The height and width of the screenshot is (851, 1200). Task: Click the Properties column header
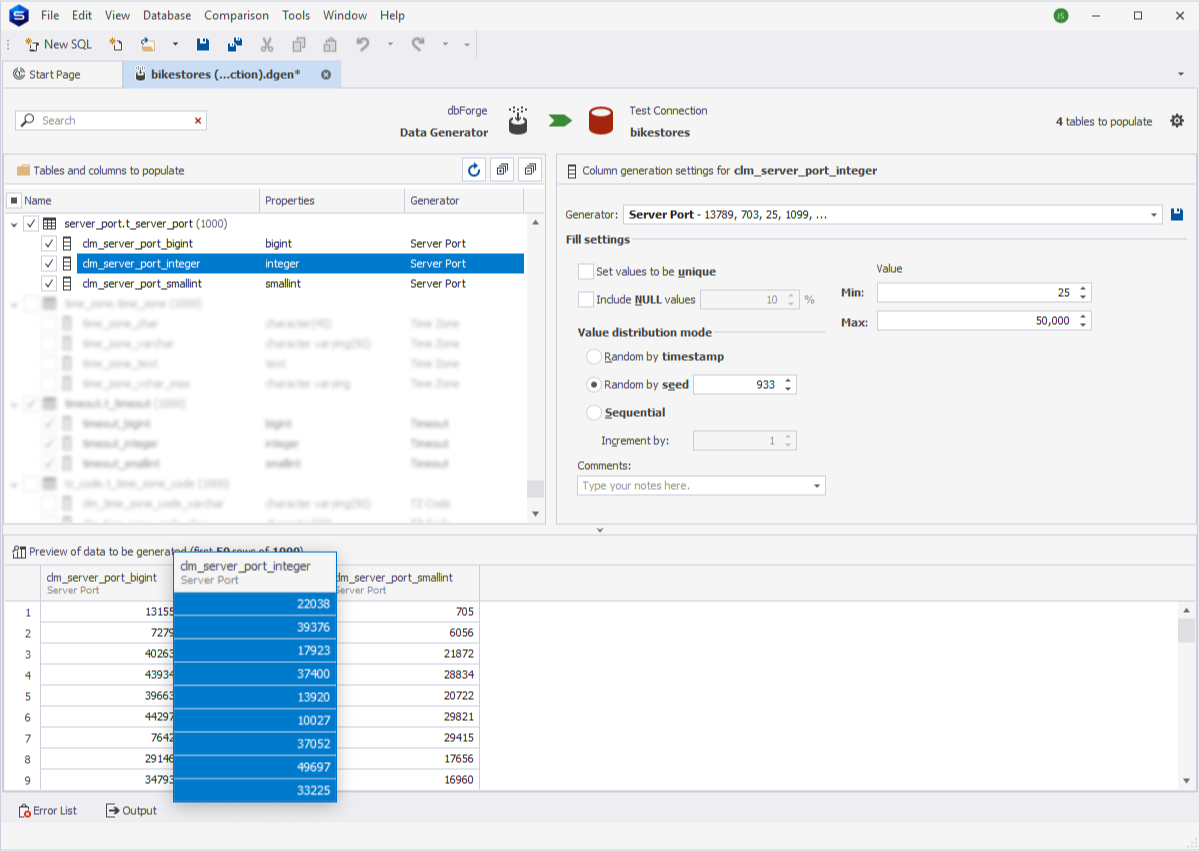click(332, 201)
